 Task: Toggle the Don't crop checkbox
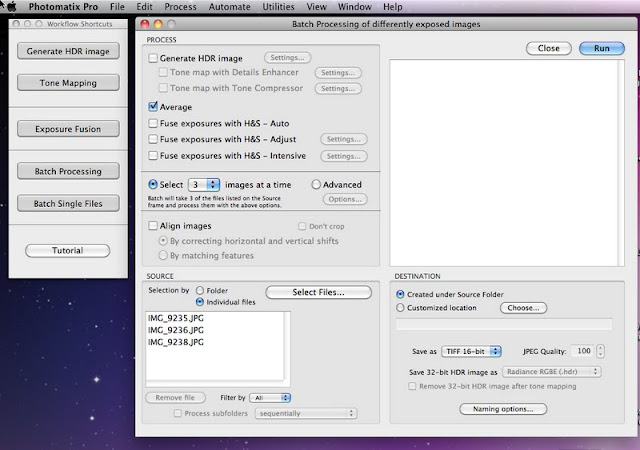click(302, 226)
